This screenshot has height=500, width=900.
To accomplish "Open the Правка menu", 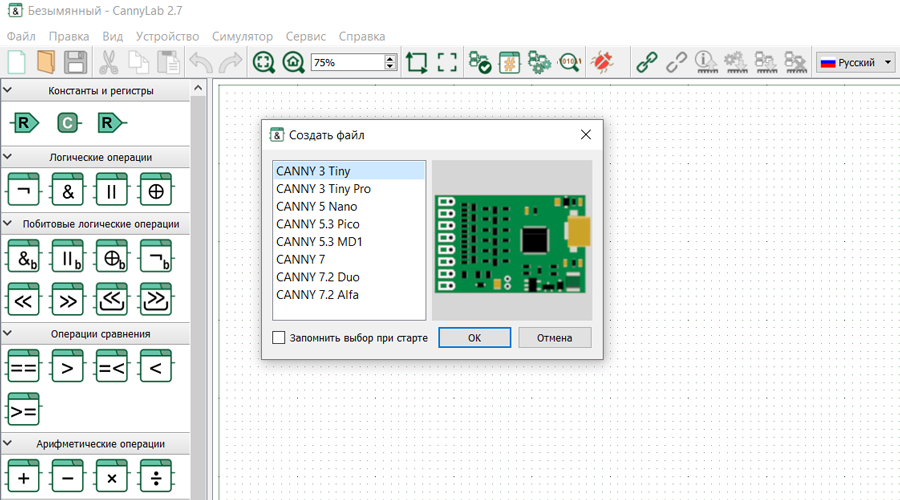I will (69, 36).
